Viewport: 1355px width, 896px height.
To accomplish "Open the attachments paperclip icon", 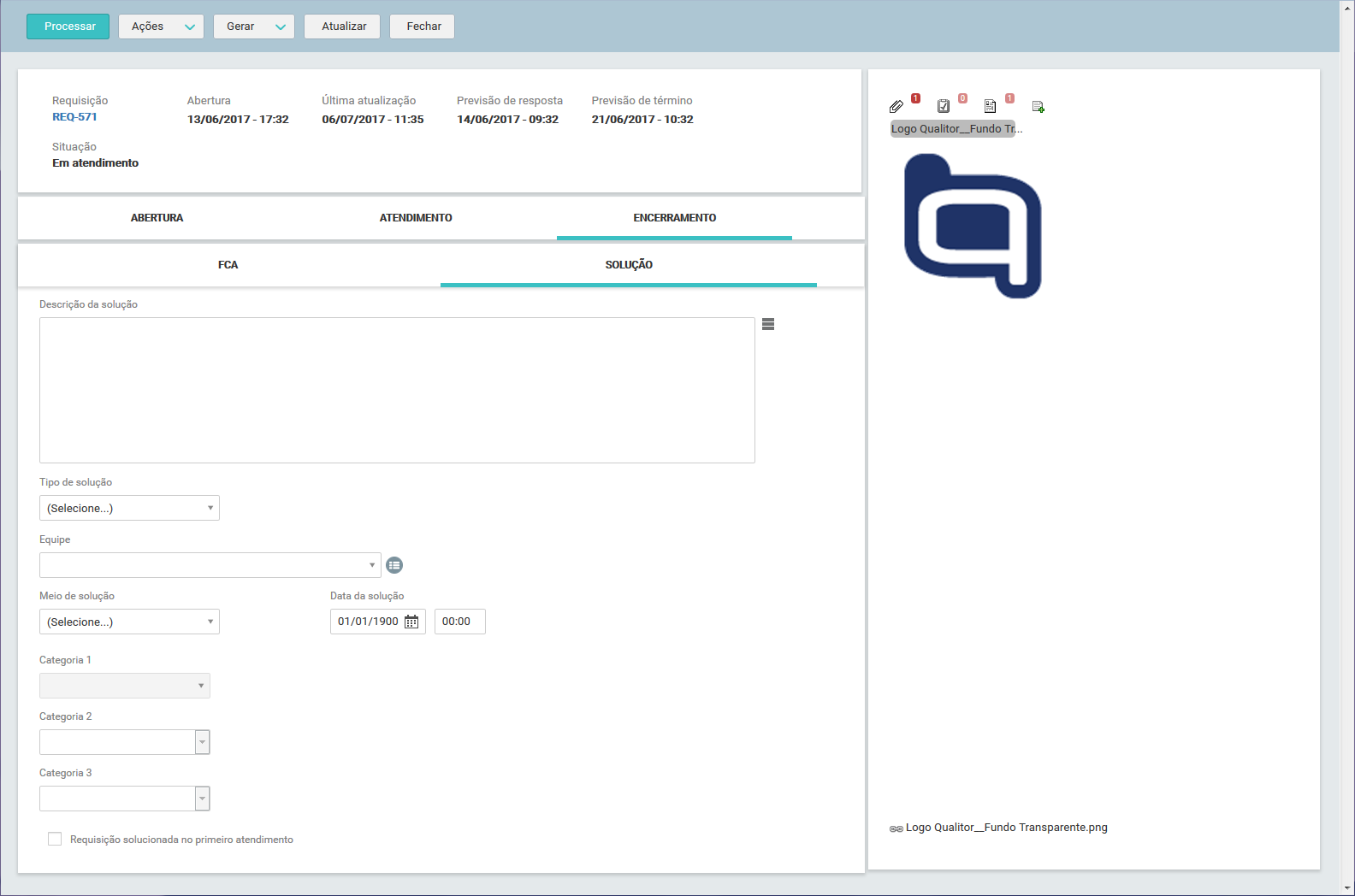I will click(x=896, y=106).
